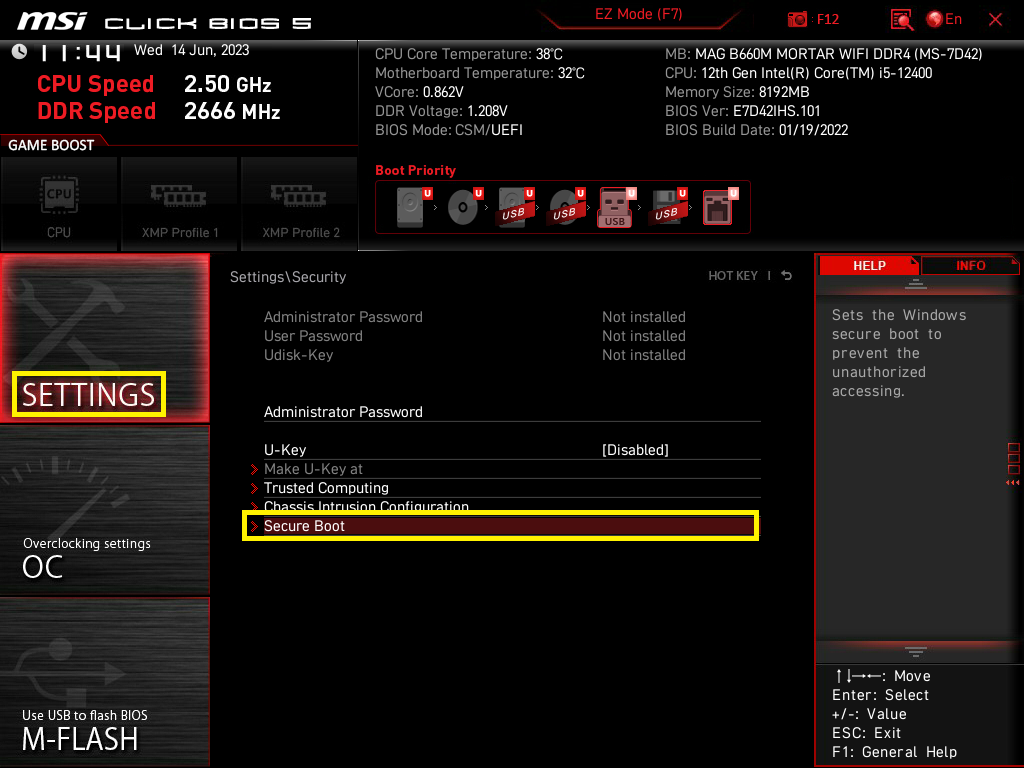Enable the CPU Game Boost tile
The height and width of the screenshot is (768, 1024).
coord(59,204)
